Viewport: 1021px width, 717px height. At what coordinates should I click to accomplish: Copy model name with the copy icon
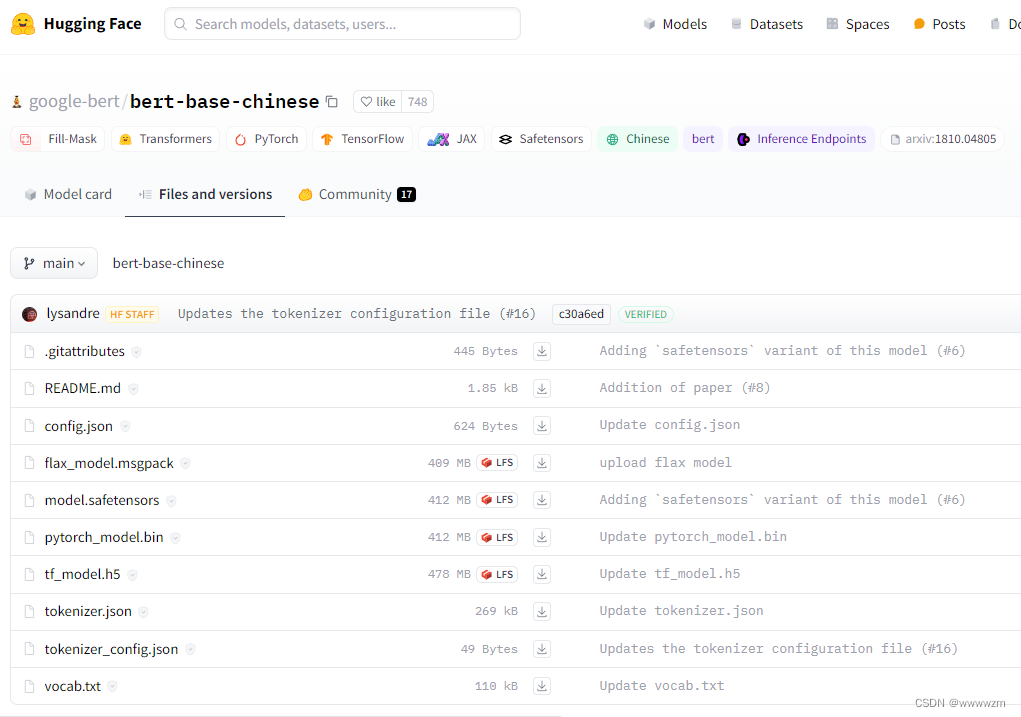pos(332,102)
